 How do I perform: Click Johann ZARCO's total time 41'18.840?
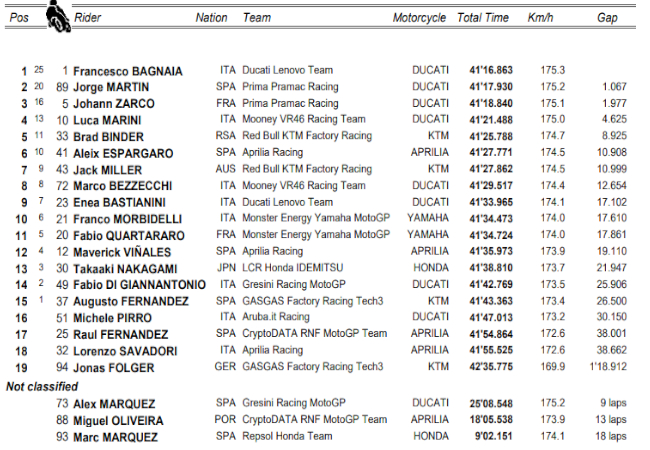(490, 103)
